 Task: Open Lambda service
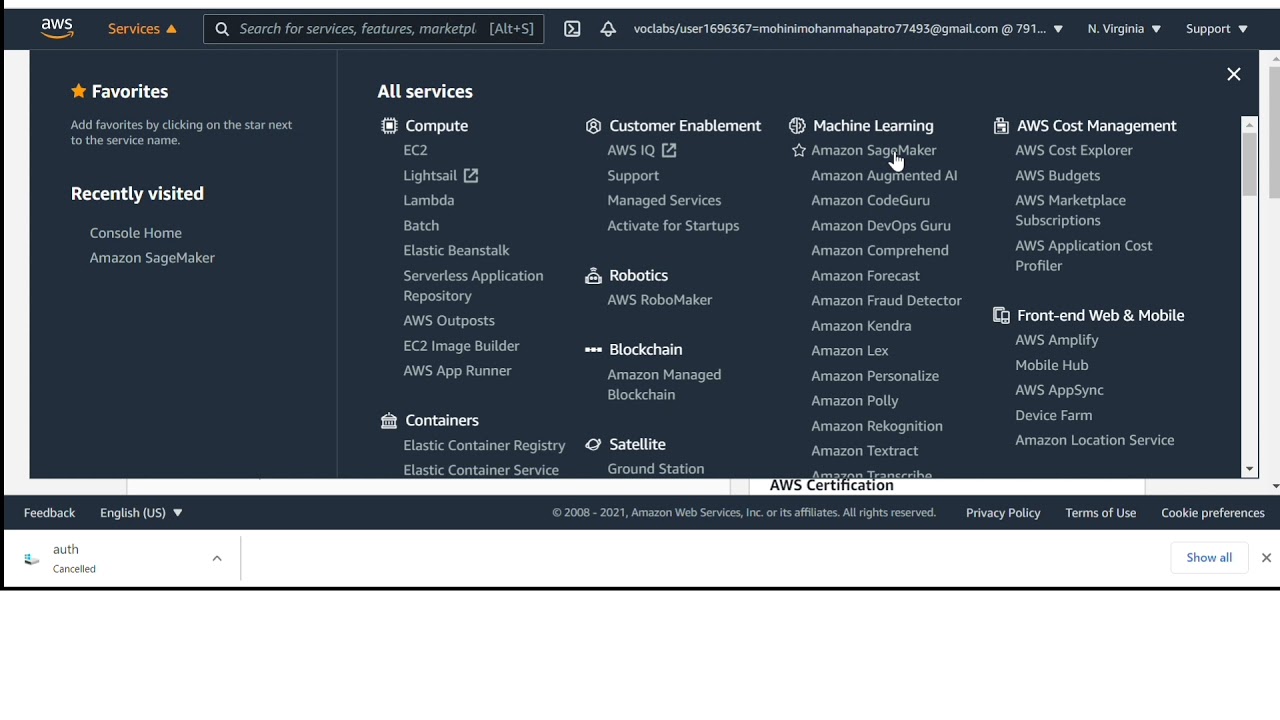pos(429,200)
